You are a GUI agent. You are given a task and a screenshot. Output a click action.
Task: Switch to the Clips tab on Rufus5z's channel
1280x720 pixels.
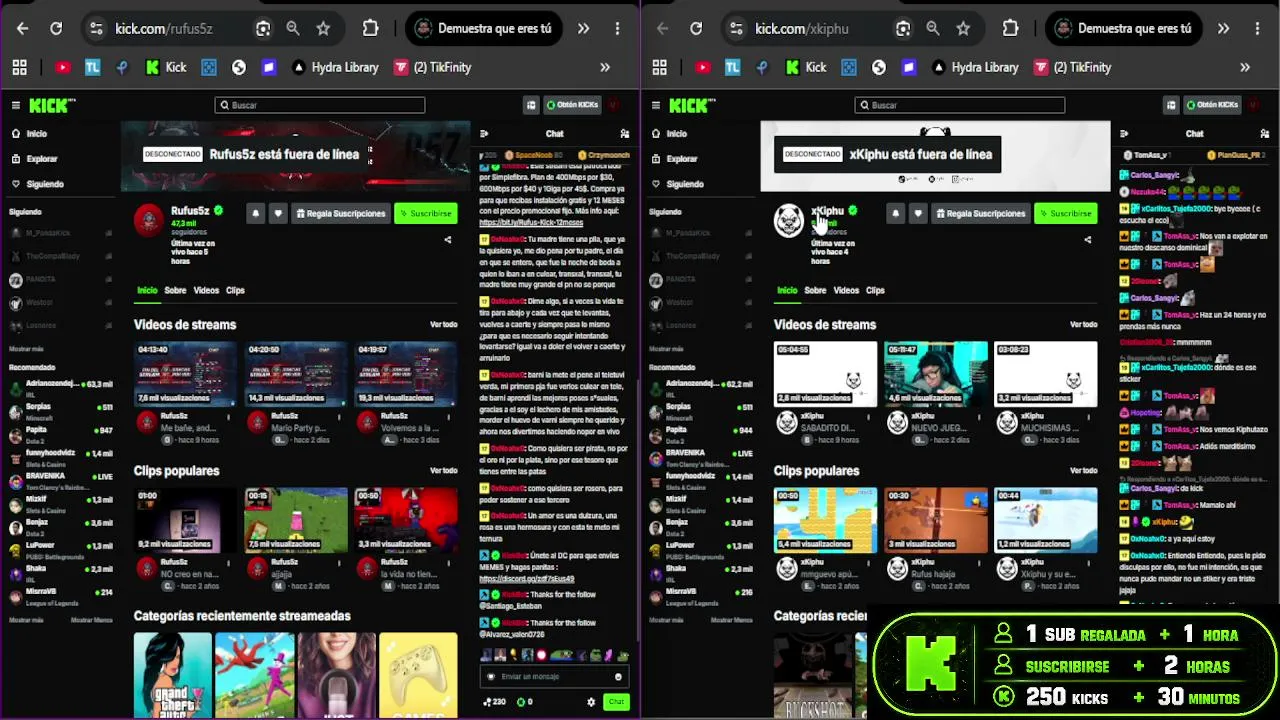pos(235,290)
